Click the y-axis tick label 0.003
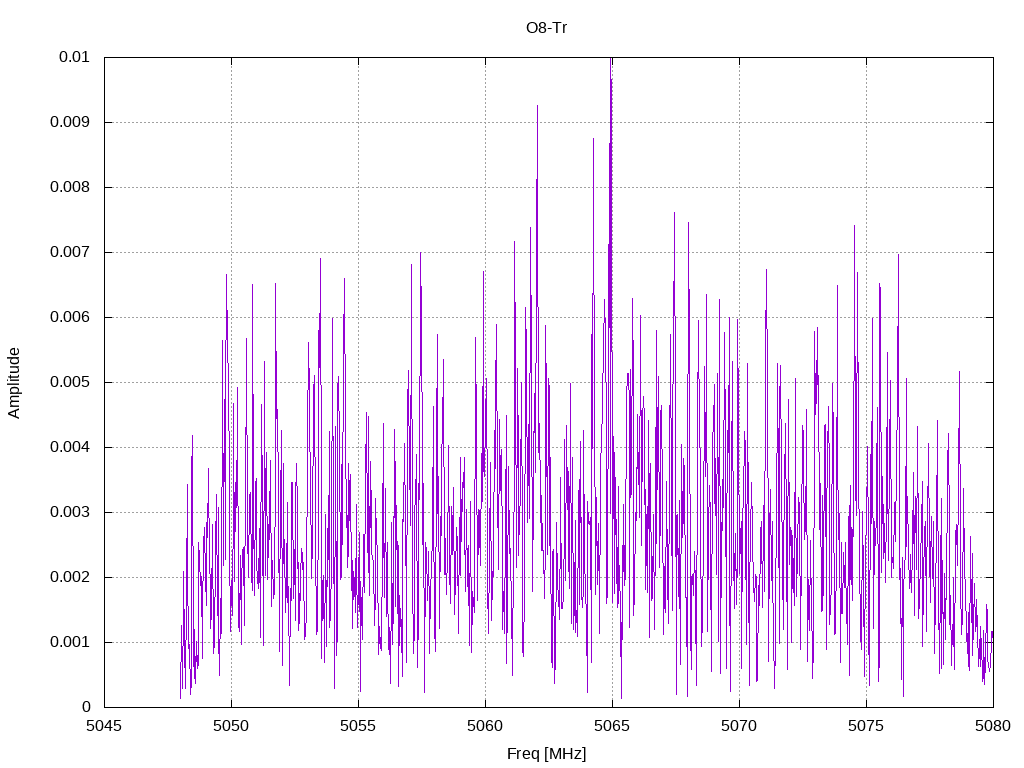Viewport: 1024px width, 768px height. (70, 512)
